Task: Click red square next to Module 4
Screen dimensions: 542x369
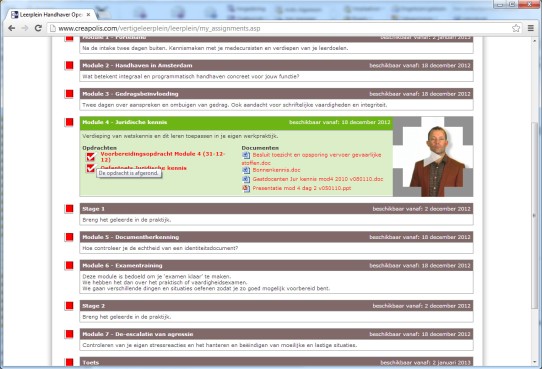Action: point(69,122)
